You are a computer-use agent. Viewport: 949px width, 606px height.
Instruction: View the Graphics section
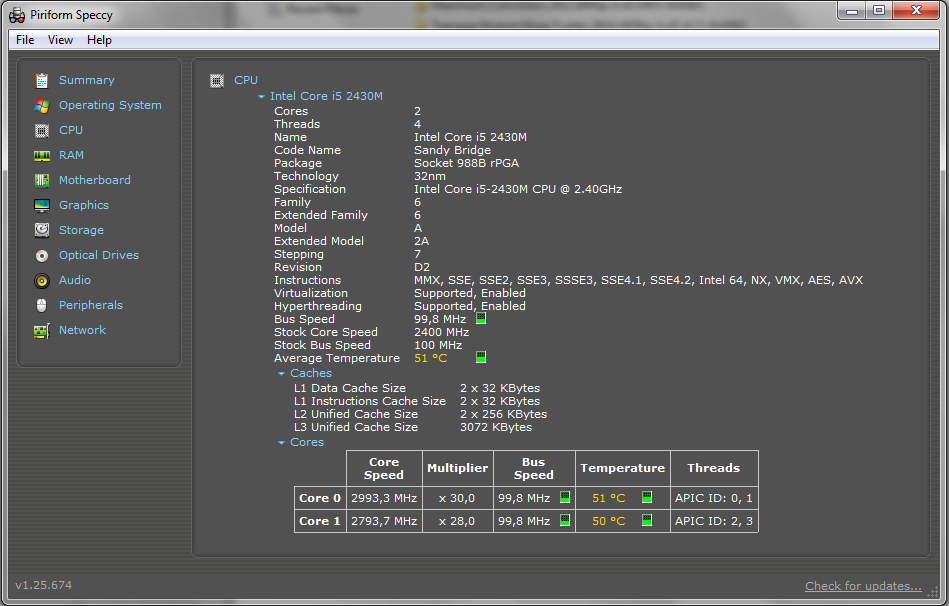(x=84, y=205)
